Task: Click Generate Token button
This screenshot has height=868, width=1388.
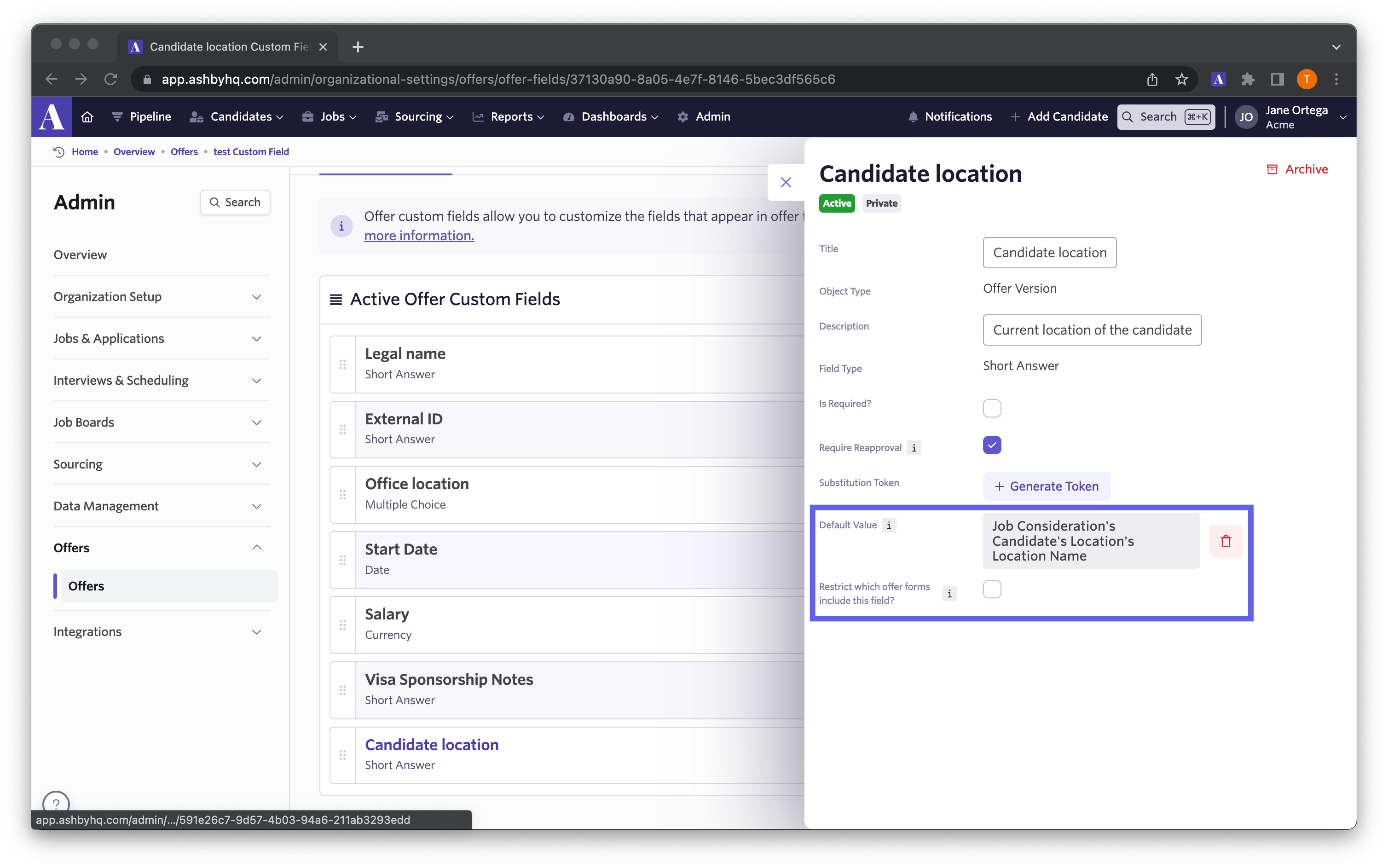Action: [1047, 486]
